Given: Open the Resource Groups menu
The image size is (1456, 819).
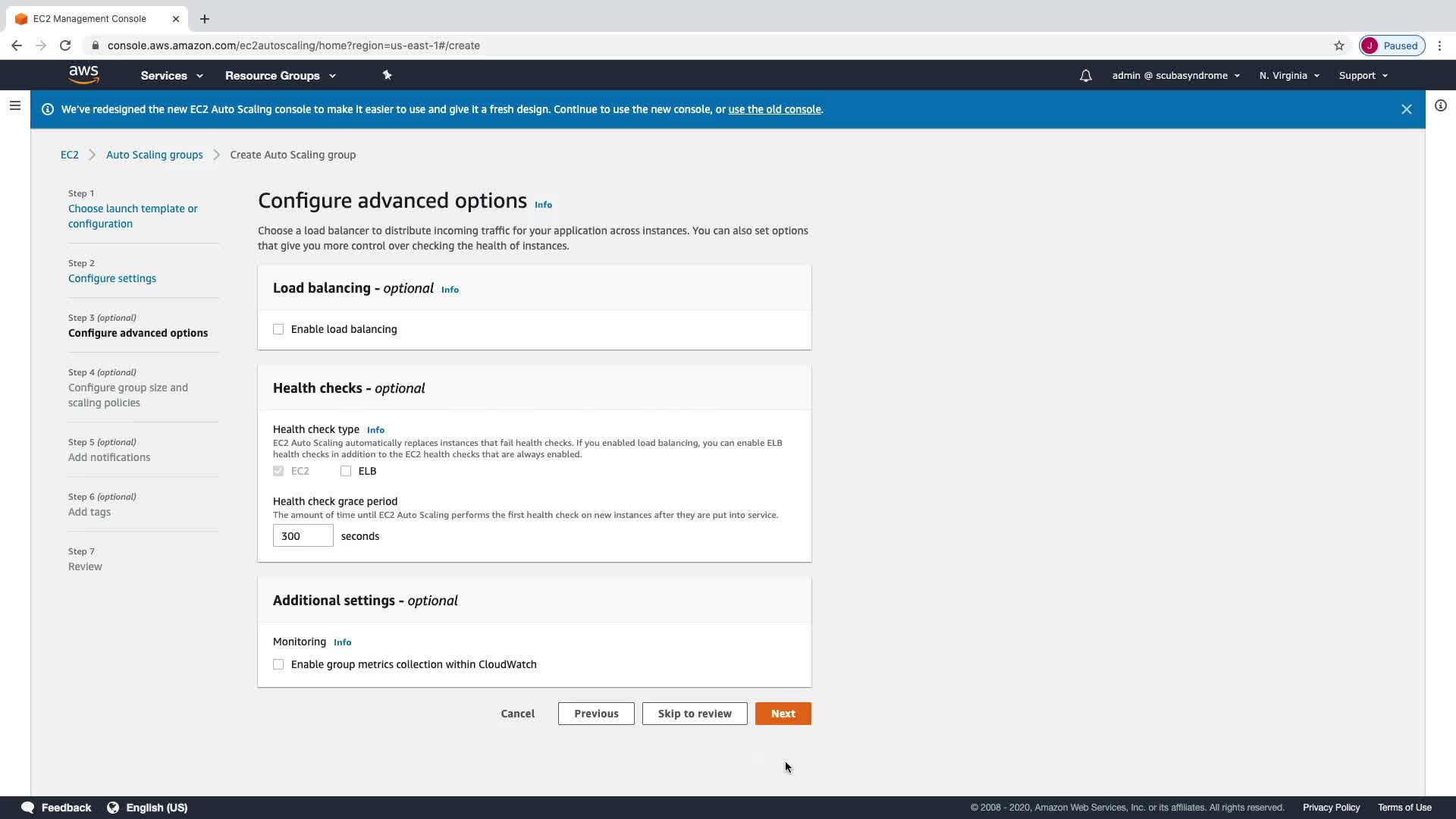Looking at the screenshot, I should (280, 76).
